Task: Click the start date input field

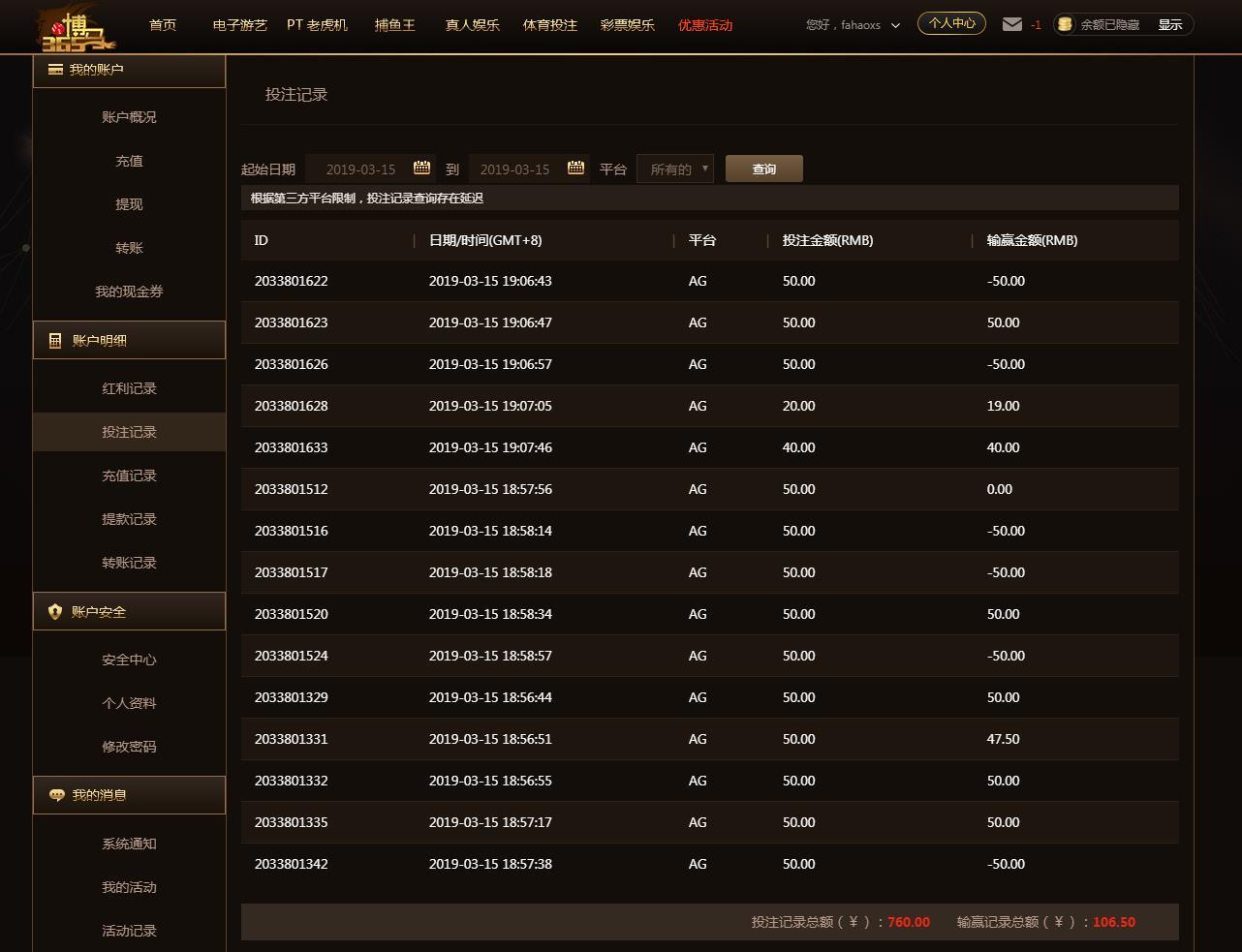Action: [x=359, y=169]
